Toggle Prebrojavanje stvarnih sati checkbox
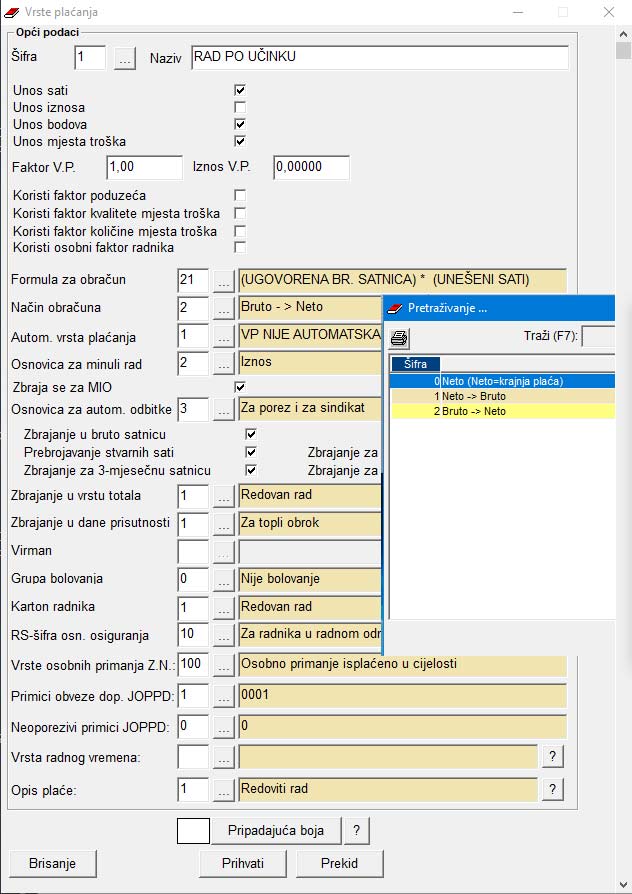This screenshot has height=894, width=632. tap(250, 453)
